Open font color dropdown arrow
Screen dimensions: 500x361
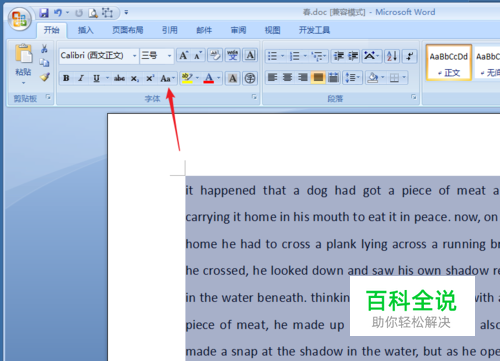tap(219, 78)
